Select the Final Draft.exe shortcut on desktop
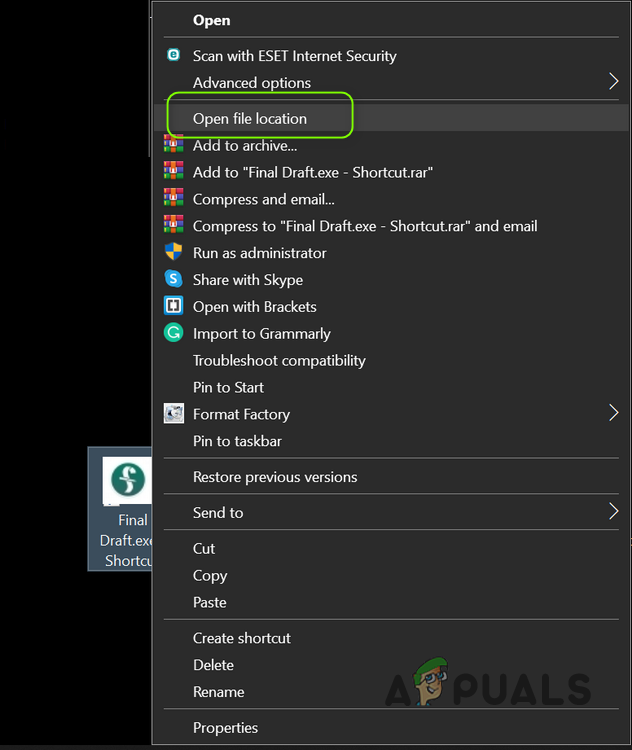Viewport: 632px width, 750px height. pos(126,508)
